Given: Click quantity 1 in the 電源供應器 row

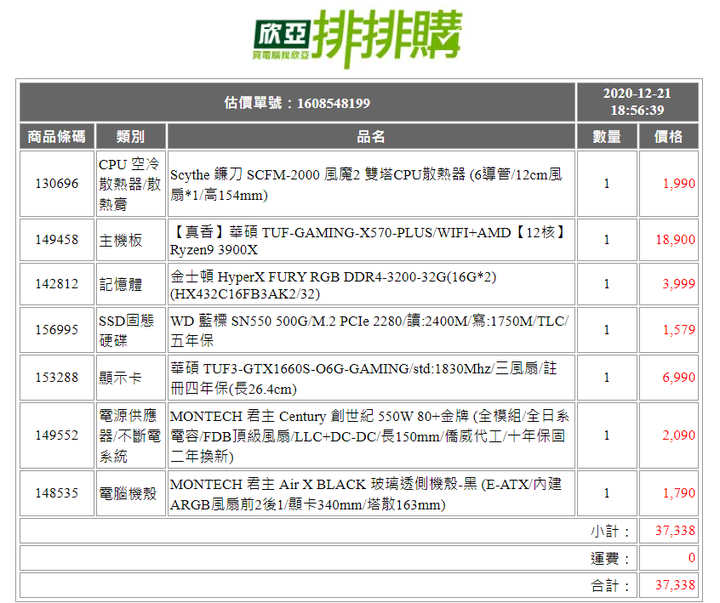Looking at the screenshot, I should (x=607, y=435).
